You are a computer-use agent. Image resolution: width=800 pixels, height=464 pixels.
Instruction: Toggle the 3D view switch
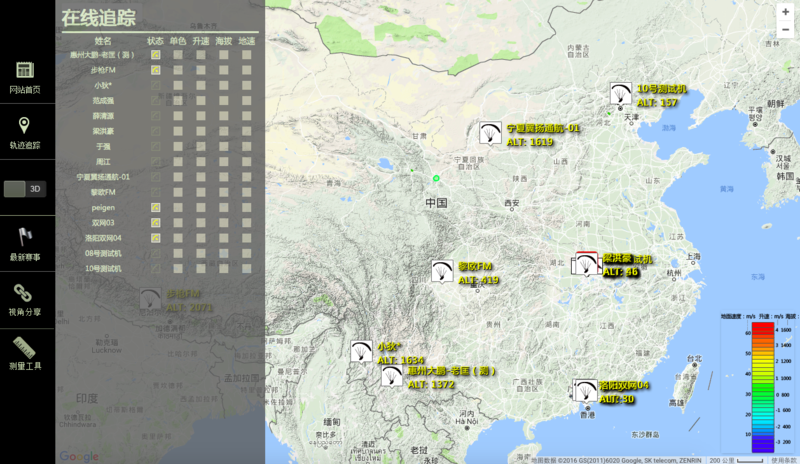[x=24, y=189]
